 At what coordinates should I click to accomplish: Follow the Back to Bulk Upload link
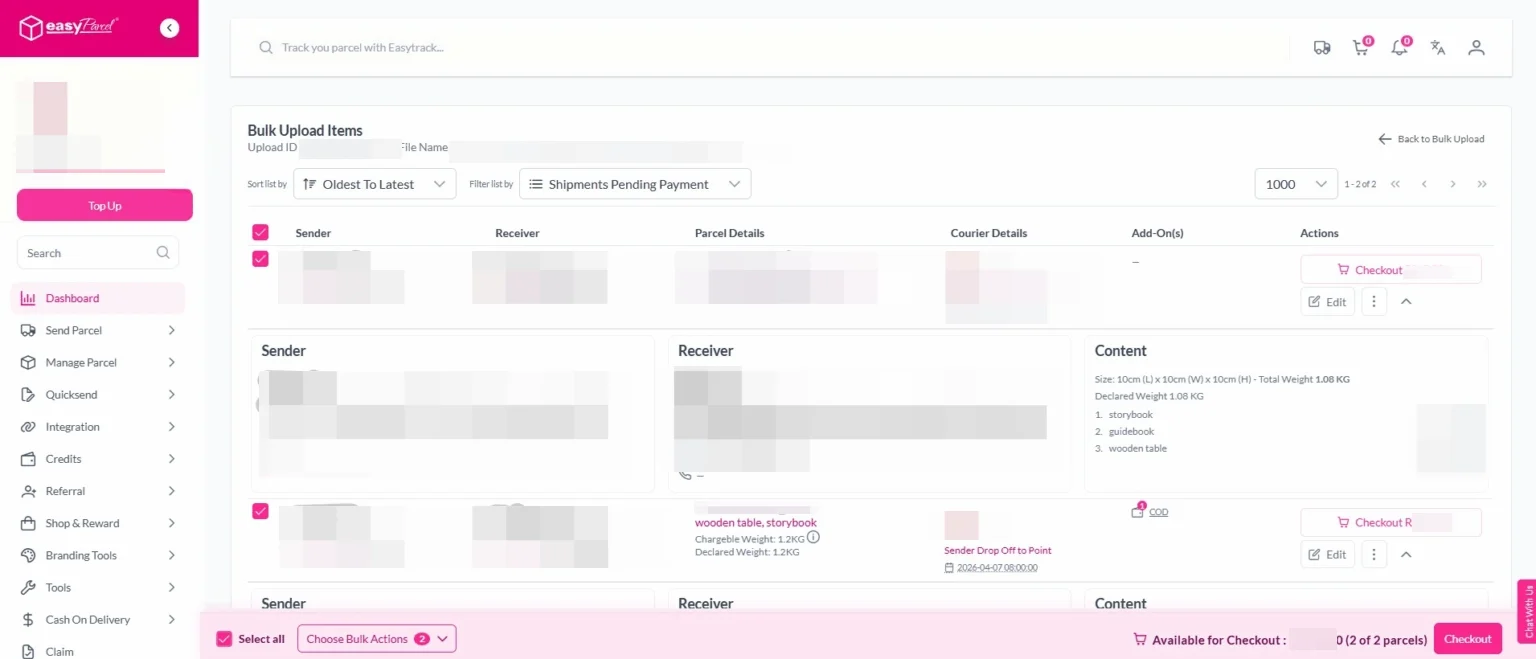coord(1432,139)
